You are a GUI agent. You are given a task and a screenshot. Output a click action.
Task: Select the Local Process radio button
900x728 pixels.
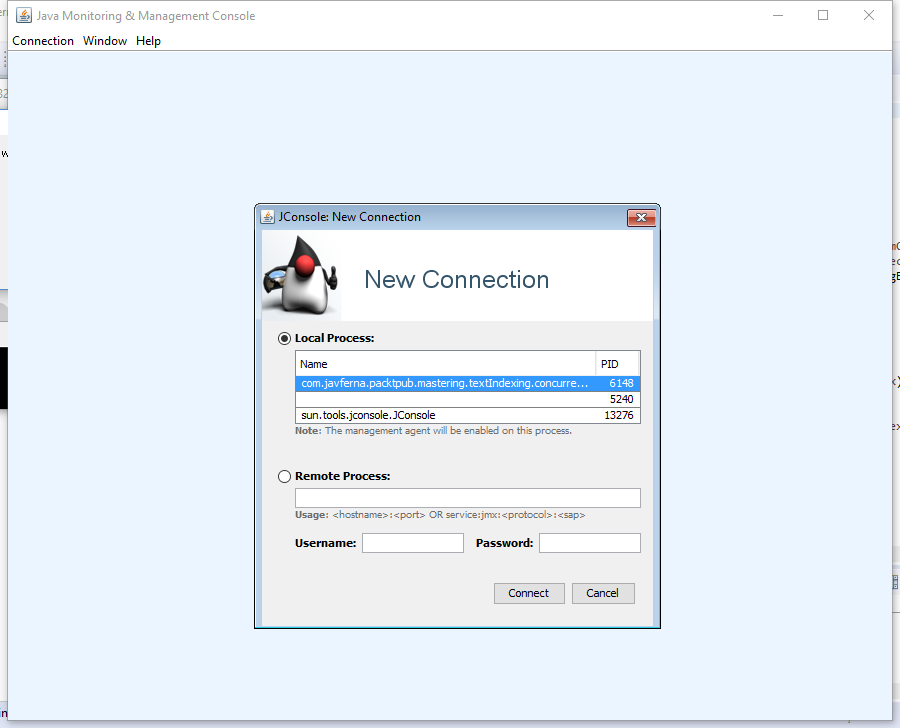point(284,339)
